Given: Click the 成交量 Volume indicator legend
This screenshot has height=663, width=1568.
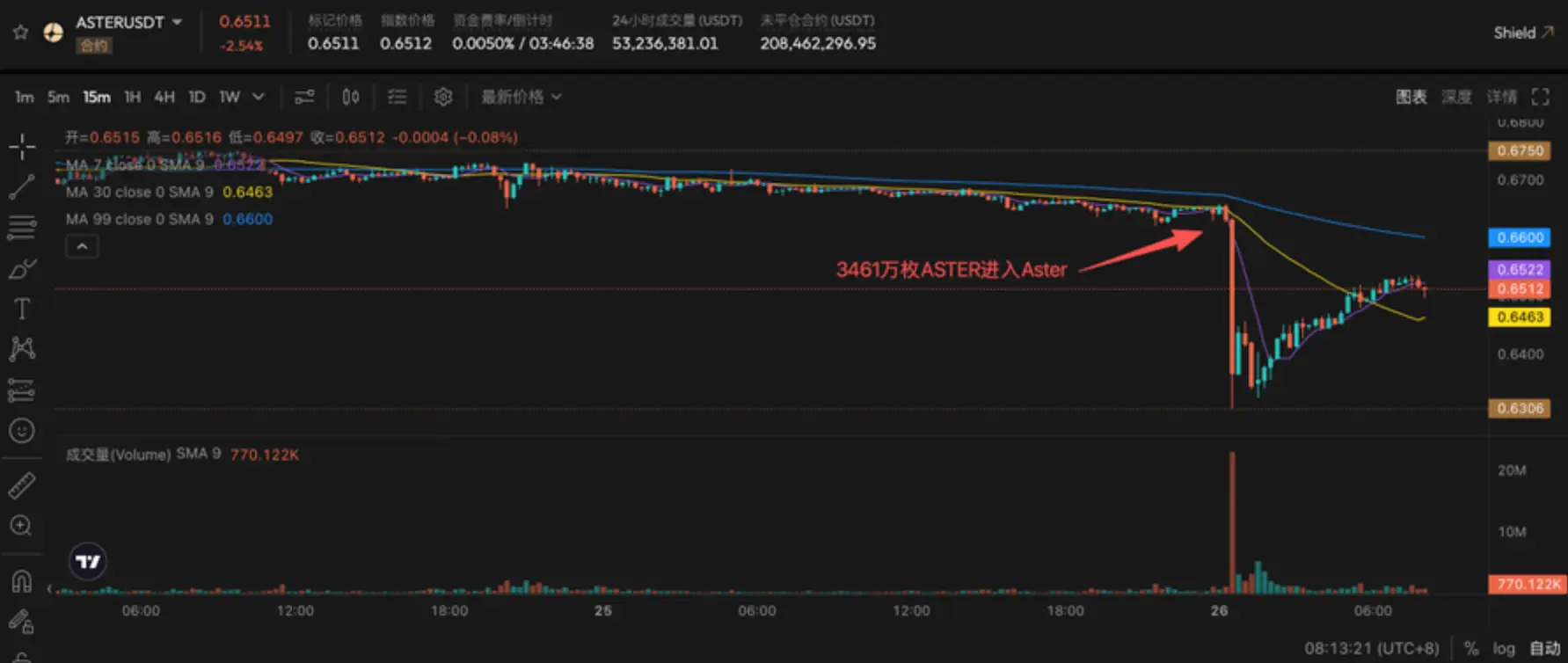Looking at the screenshot, I should tap(182, 455).
